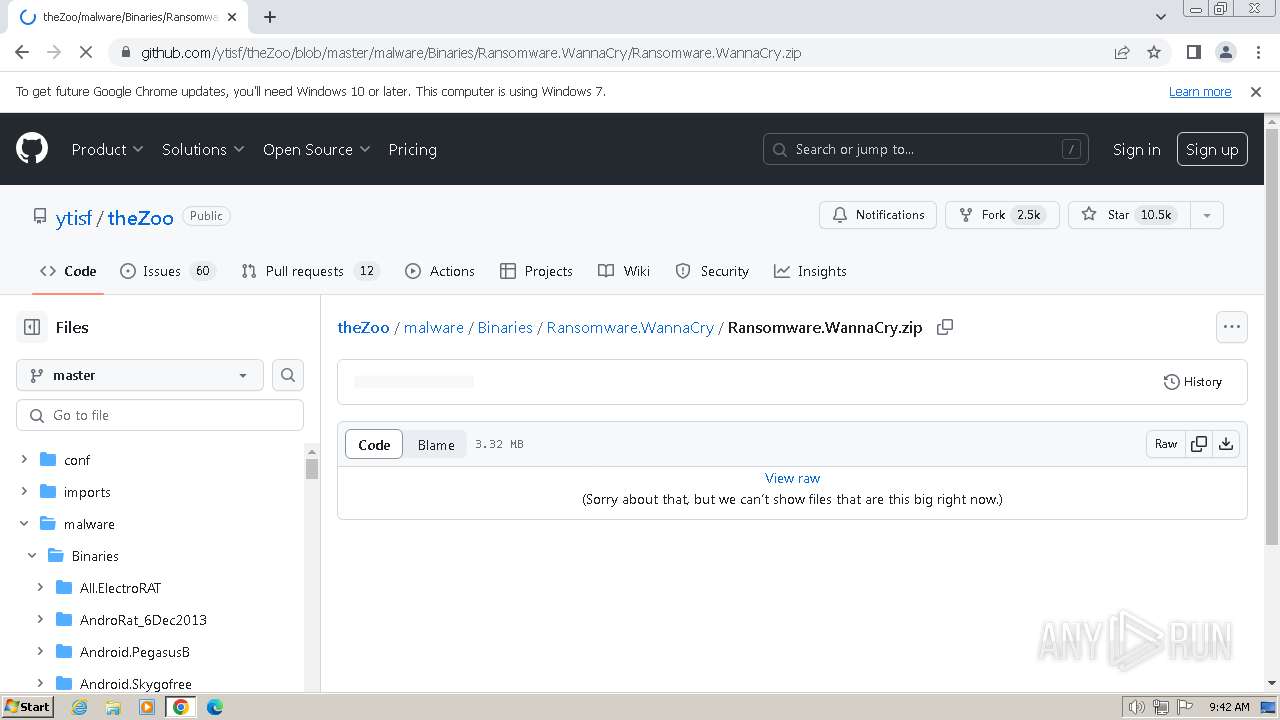This screenshot has width=1280, height=720.
Task: Switch to the Code tab
Action: pos(68,271)
